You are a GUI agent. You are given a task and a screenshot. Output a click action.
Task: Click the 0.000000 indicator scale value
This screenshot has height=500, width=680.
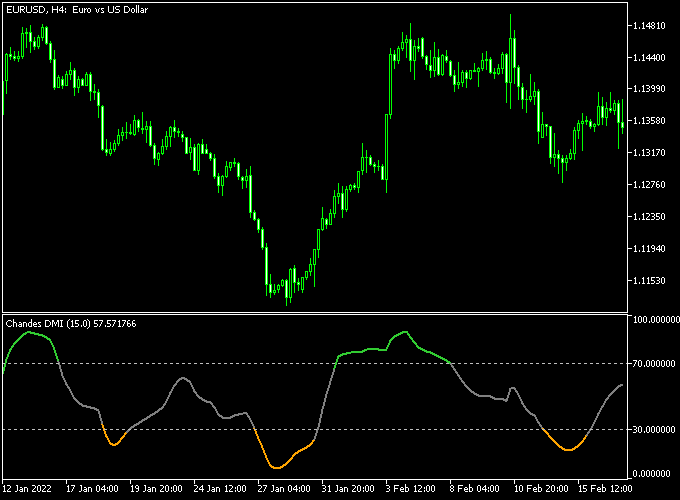click(656, 473)
